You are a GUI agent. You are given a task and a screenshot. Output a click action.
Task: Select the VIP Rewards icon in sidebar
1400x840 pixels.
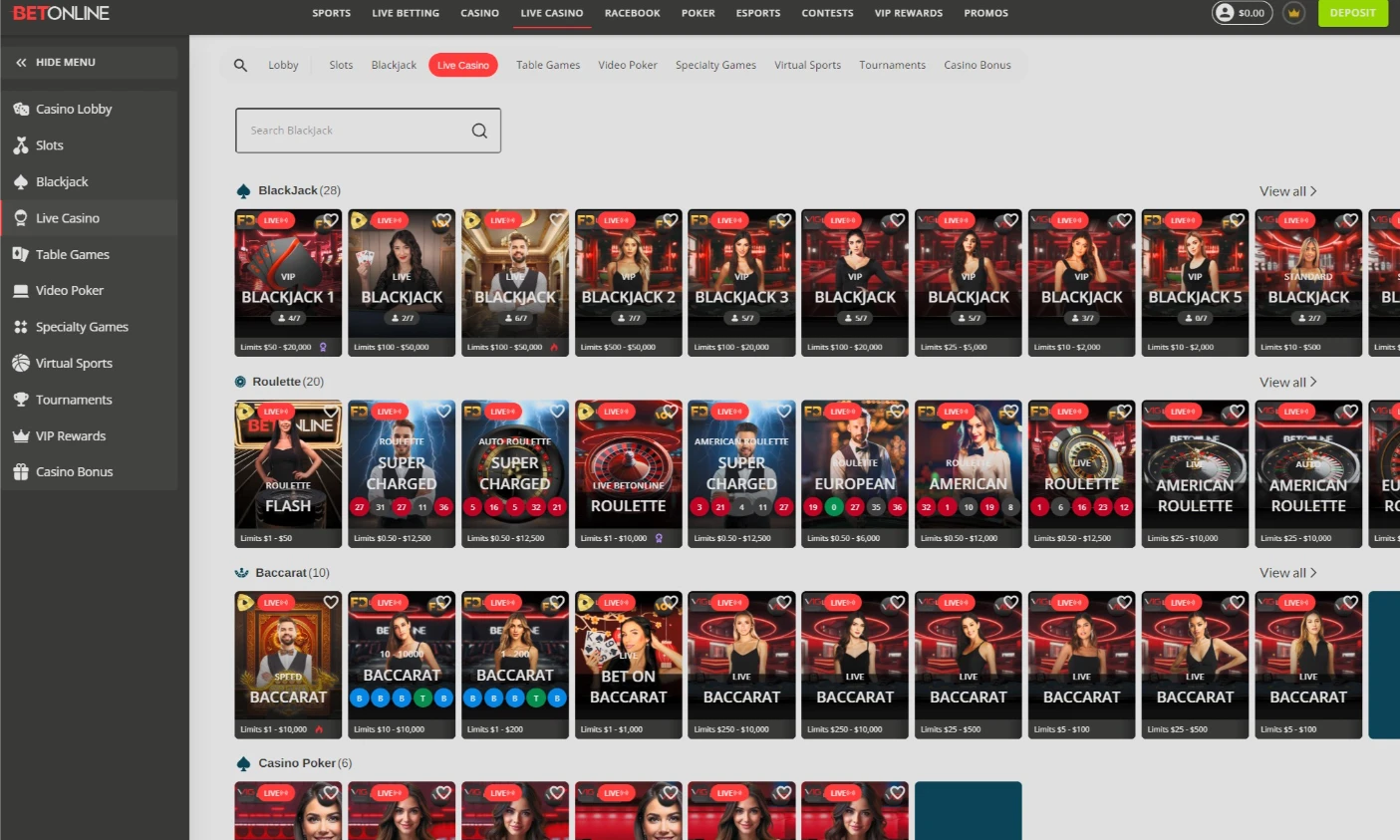(x=22, y=435)
